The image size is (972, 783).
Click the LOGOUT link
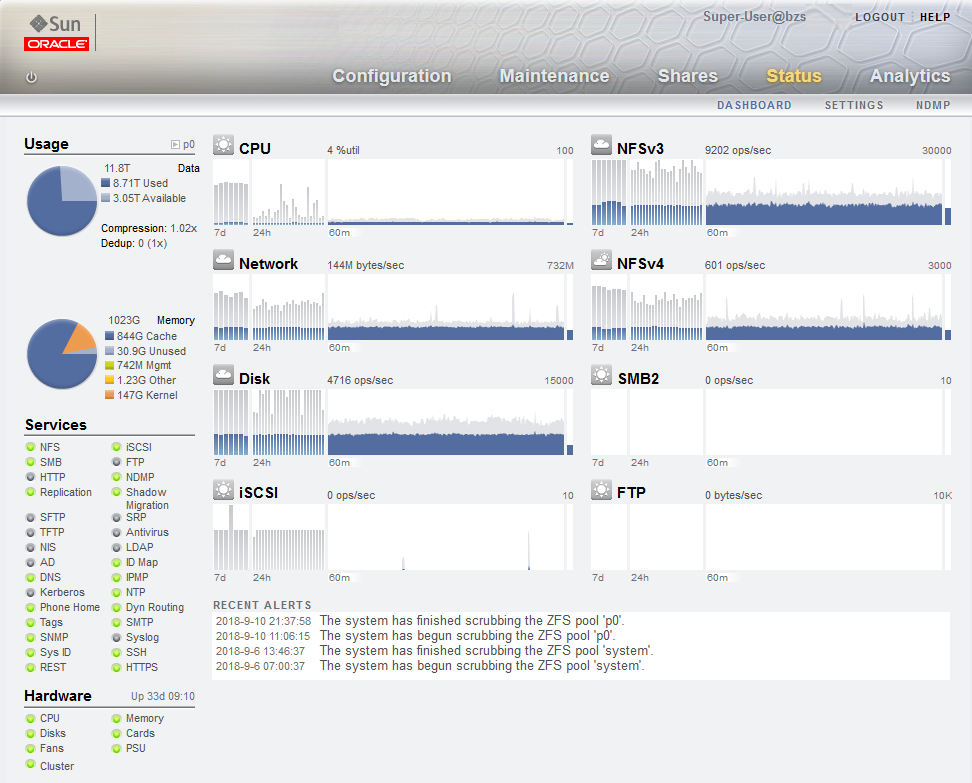tap(880, 17)
